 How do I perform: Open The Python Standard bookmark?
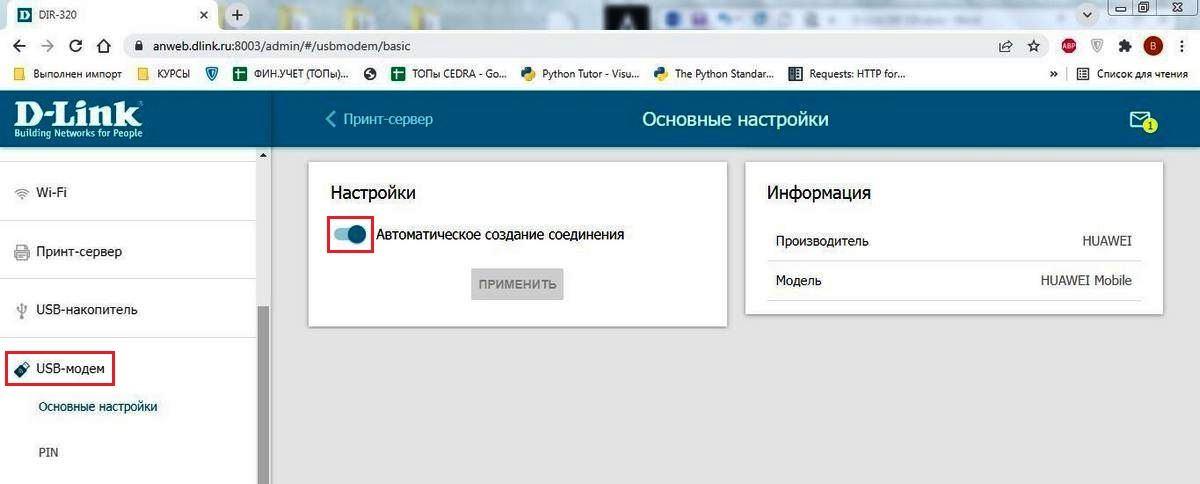click(x=713, y=73)
